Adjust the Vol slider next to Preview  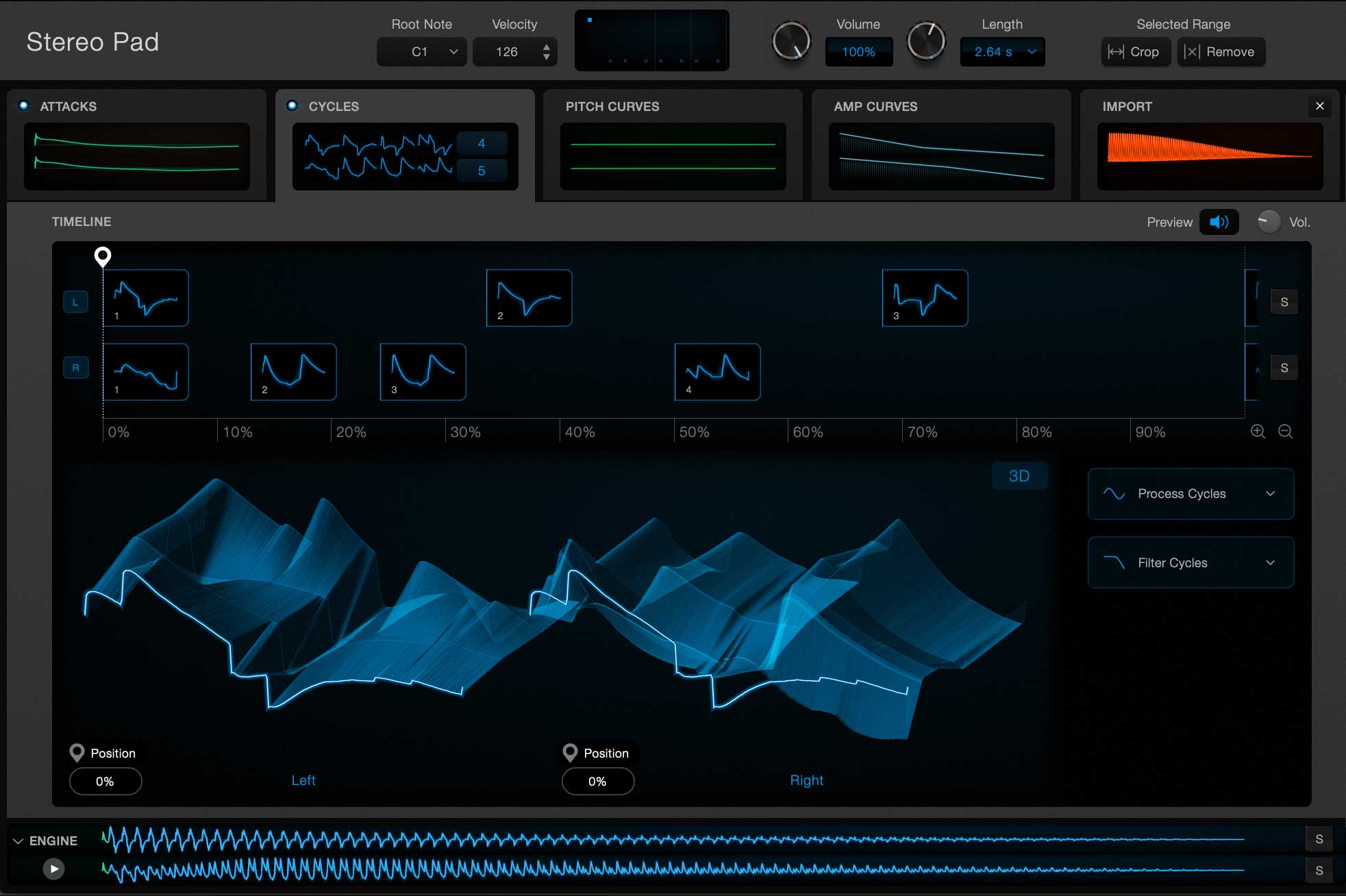[x=1268, y=221]
